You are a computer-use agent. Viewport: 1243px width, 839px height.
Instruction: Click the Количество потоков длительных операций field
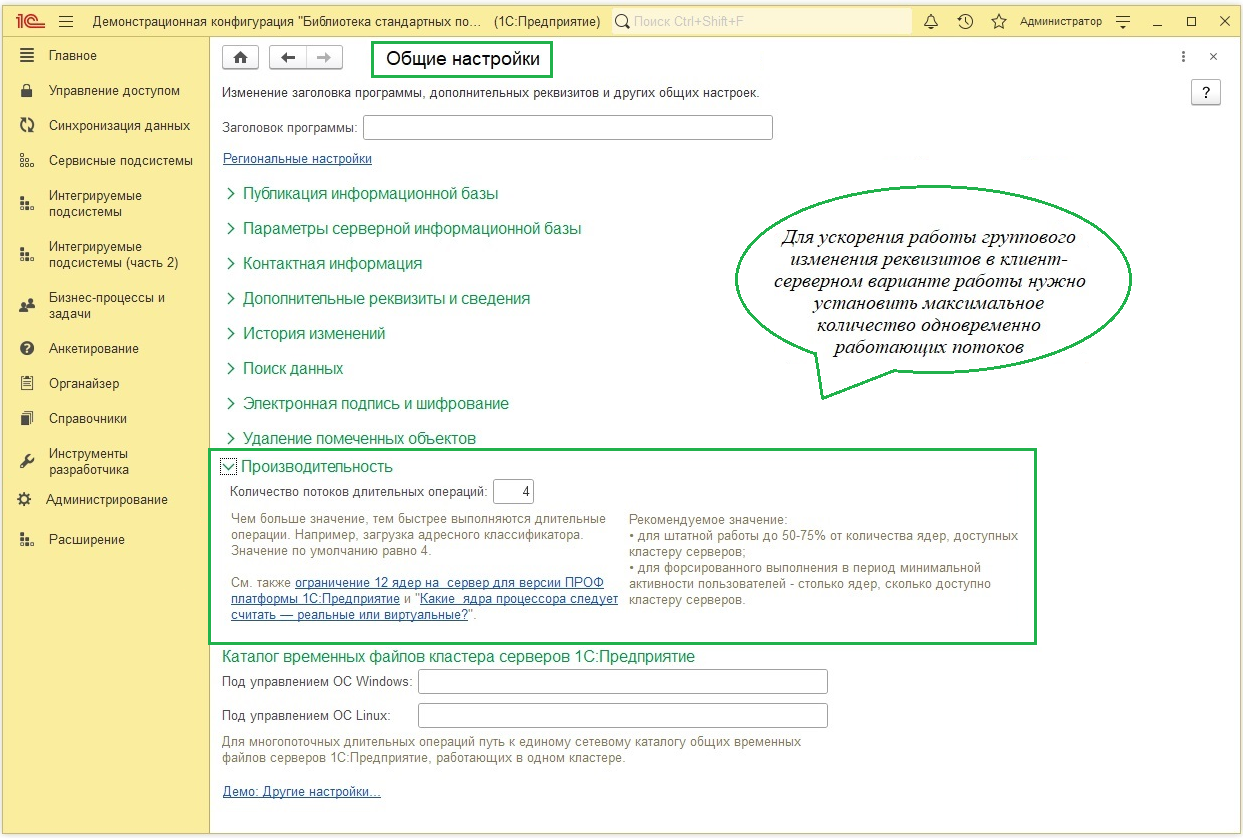pos(514,492)
